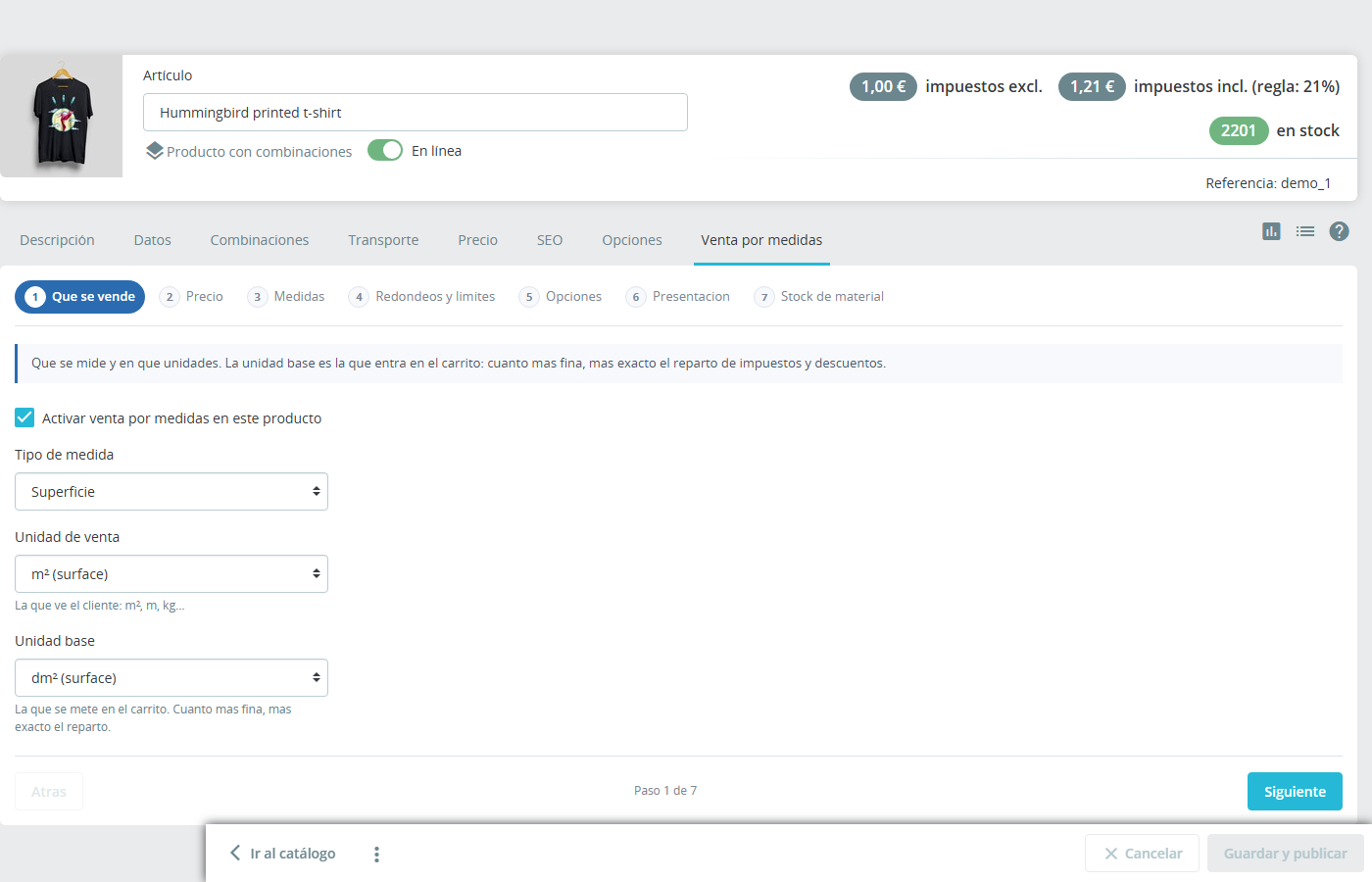Click the Atras button

(x=49, y=792)
